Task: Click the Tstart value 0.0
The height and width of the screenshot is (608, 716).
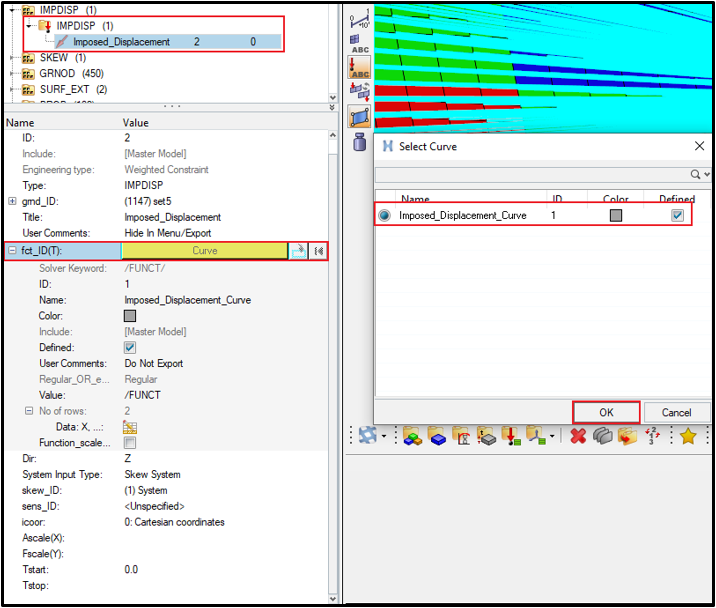Action: coord(131,570)
